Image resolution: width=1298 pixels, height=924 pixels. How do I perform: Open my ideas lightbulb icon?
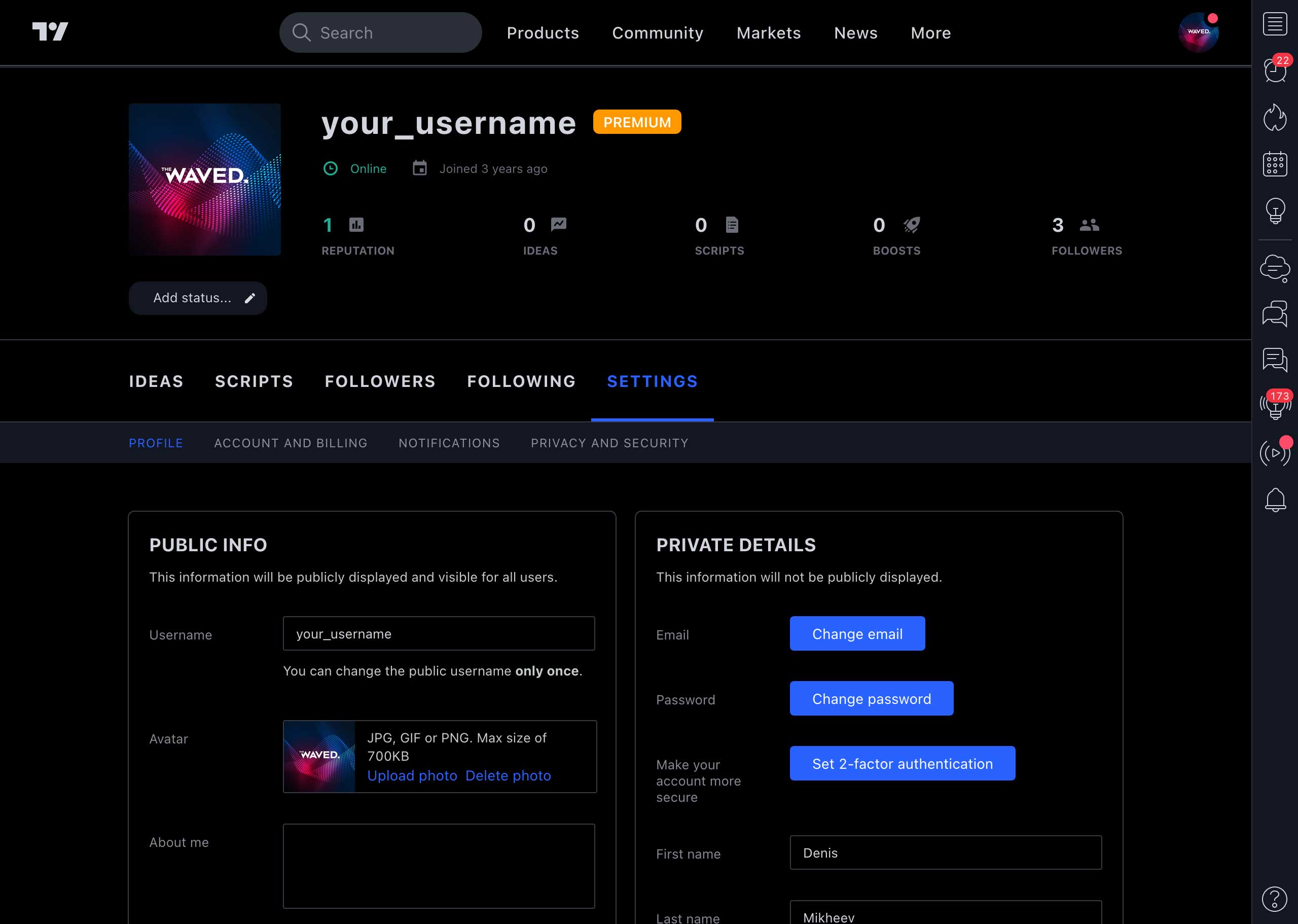pos(1275,210)
